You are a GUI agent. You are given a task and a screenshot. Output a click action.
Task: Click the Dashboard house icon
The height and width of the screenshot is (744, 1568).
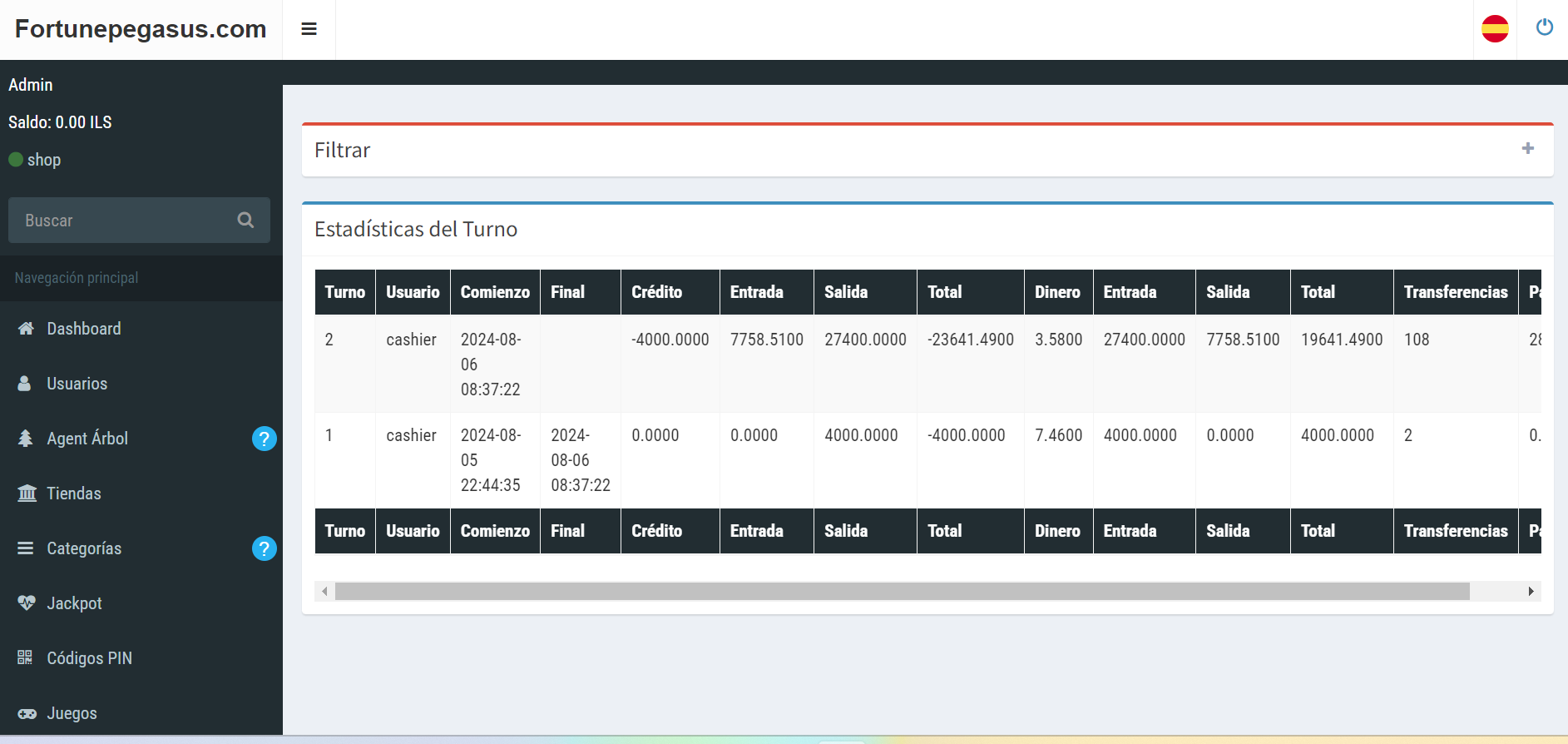pos(26,329)
